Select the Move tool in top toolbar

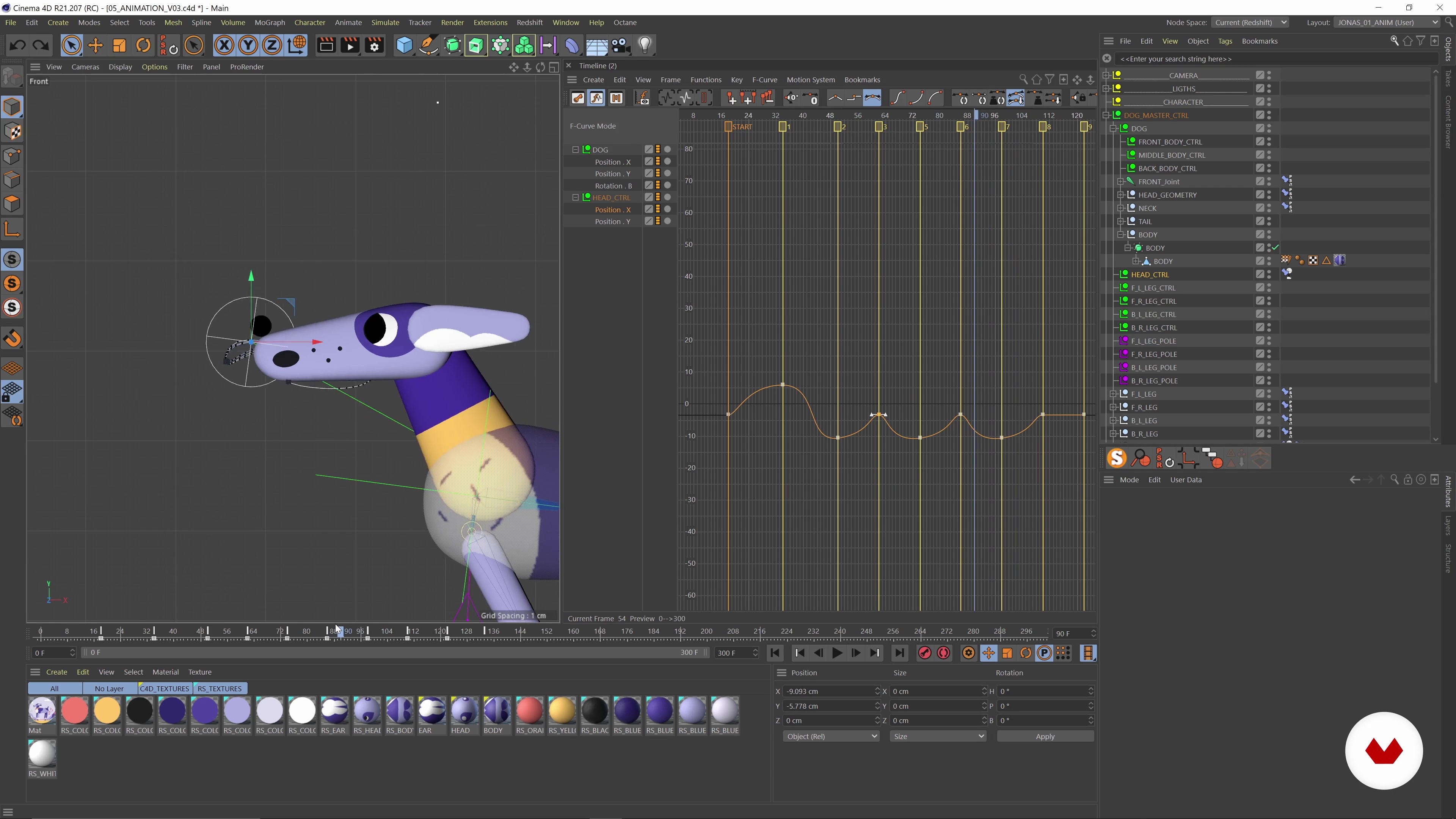[96, 45]
